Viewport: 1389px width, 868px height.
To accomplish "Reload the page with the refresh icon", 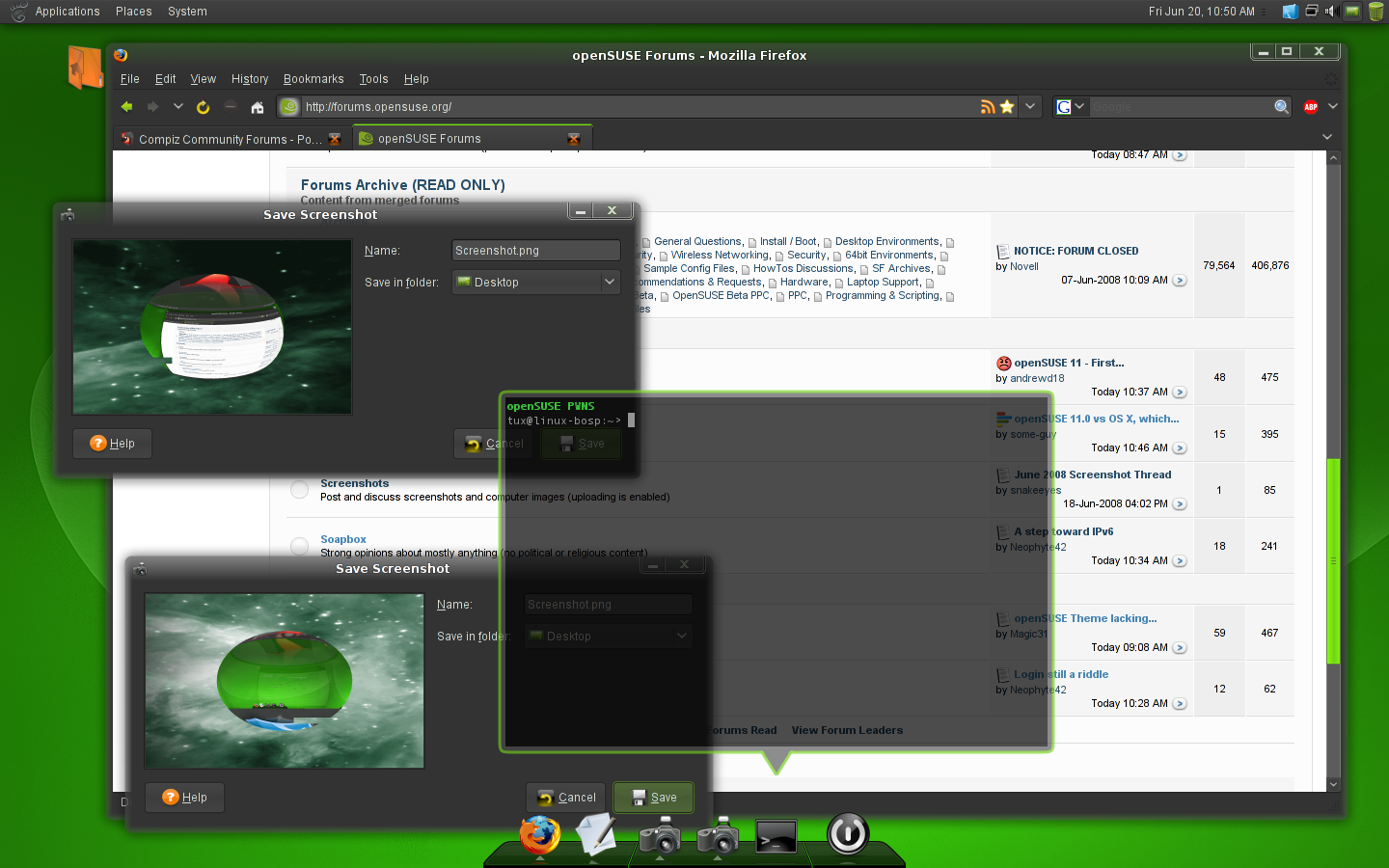I will coord(203,107).
